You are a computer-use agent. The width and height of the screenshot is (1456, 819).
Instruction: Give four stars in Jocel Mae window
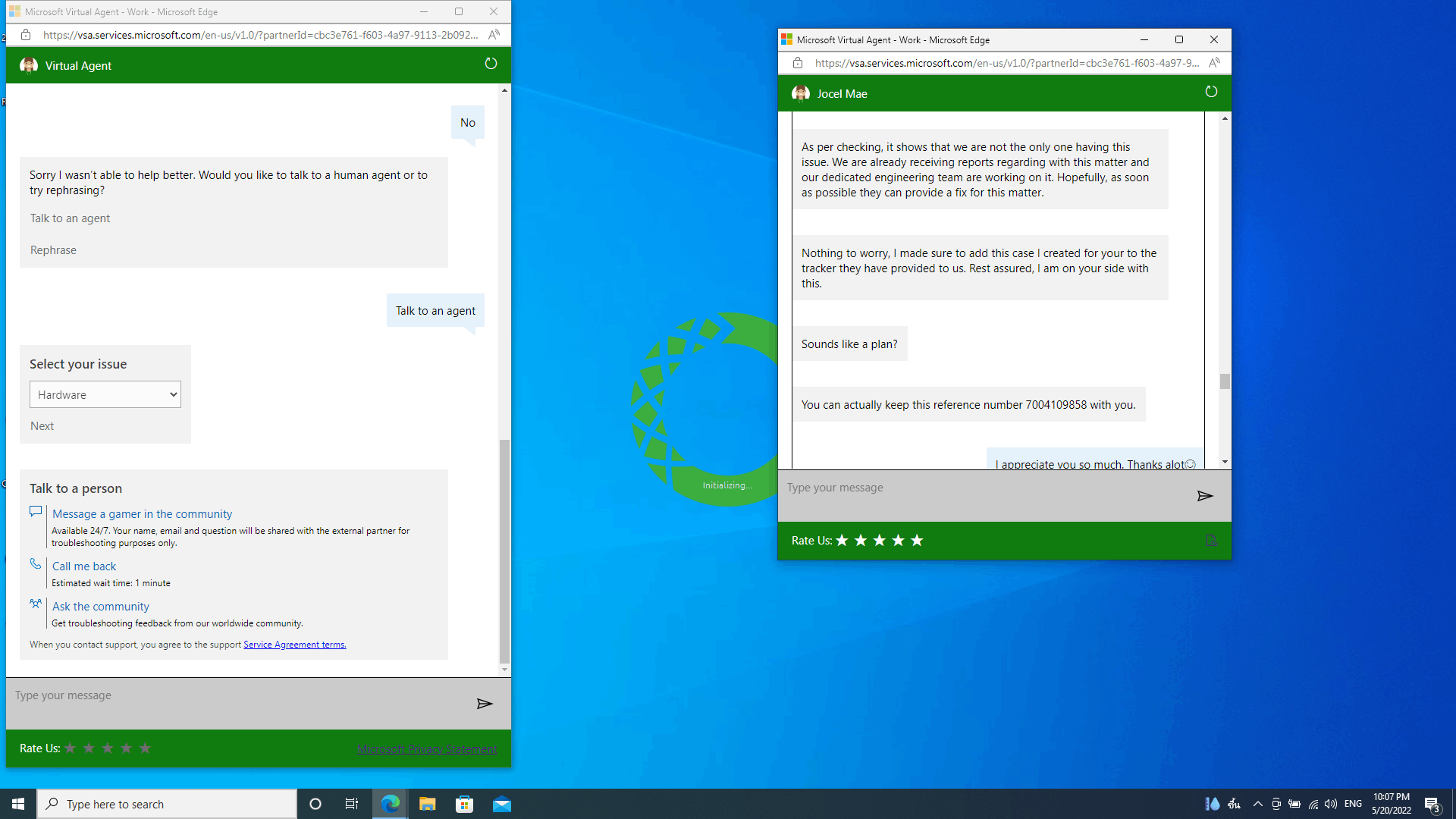click(x=899, y=540)
